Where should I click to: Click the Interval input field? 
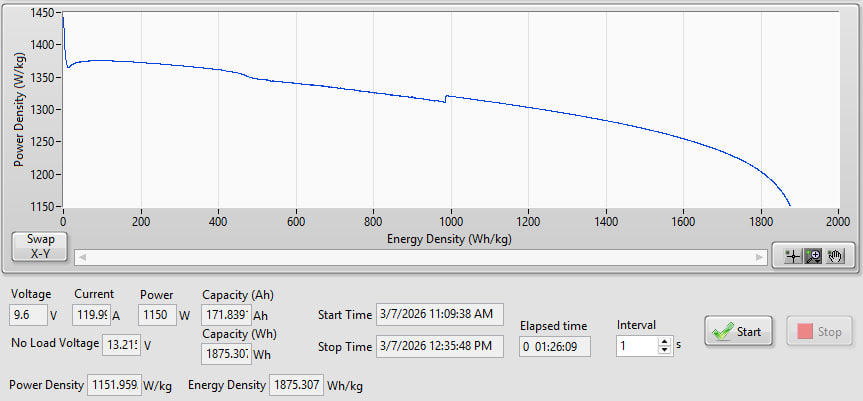633,345
